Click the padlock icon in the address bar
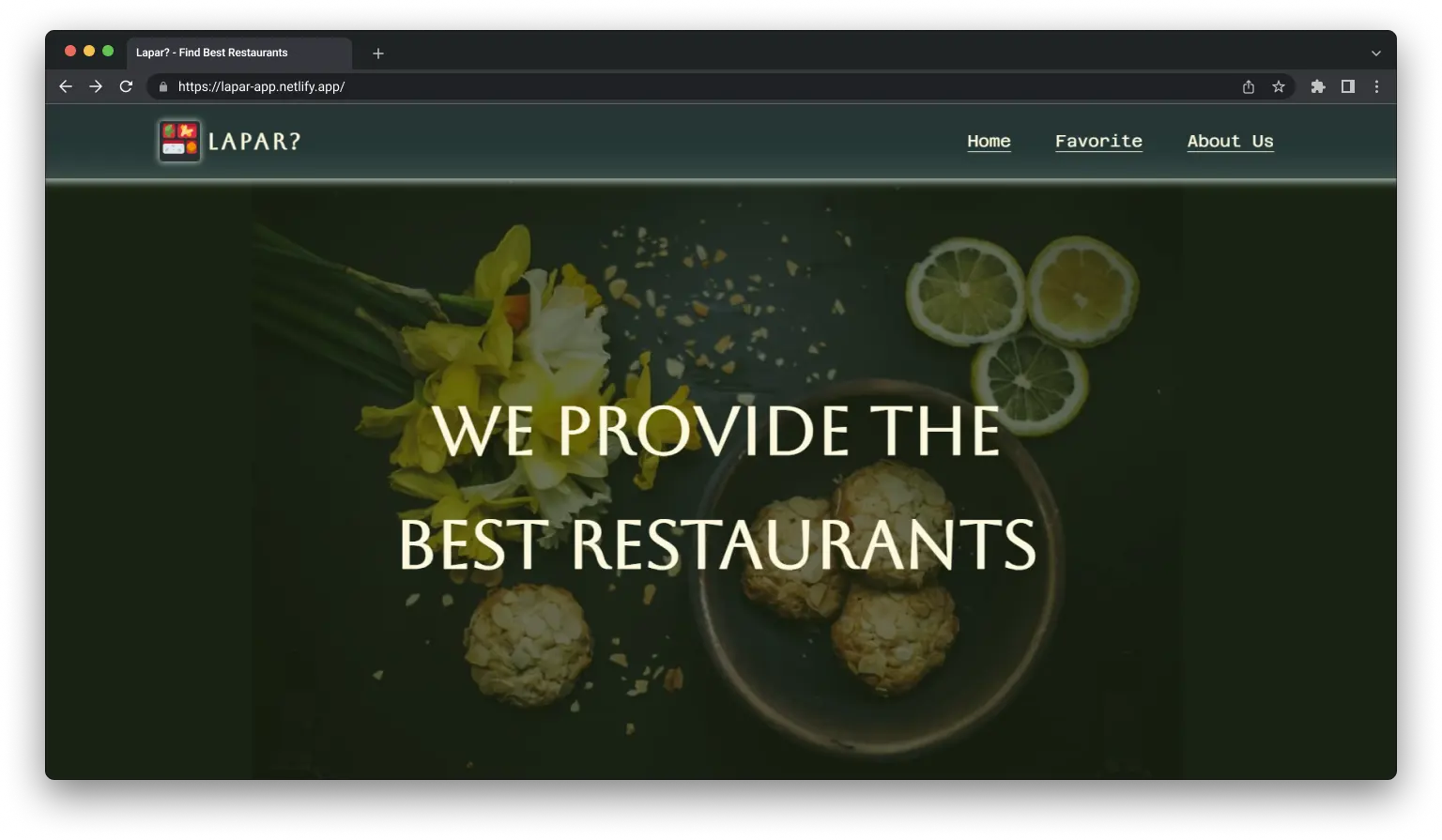 click(x=161, y=86)
